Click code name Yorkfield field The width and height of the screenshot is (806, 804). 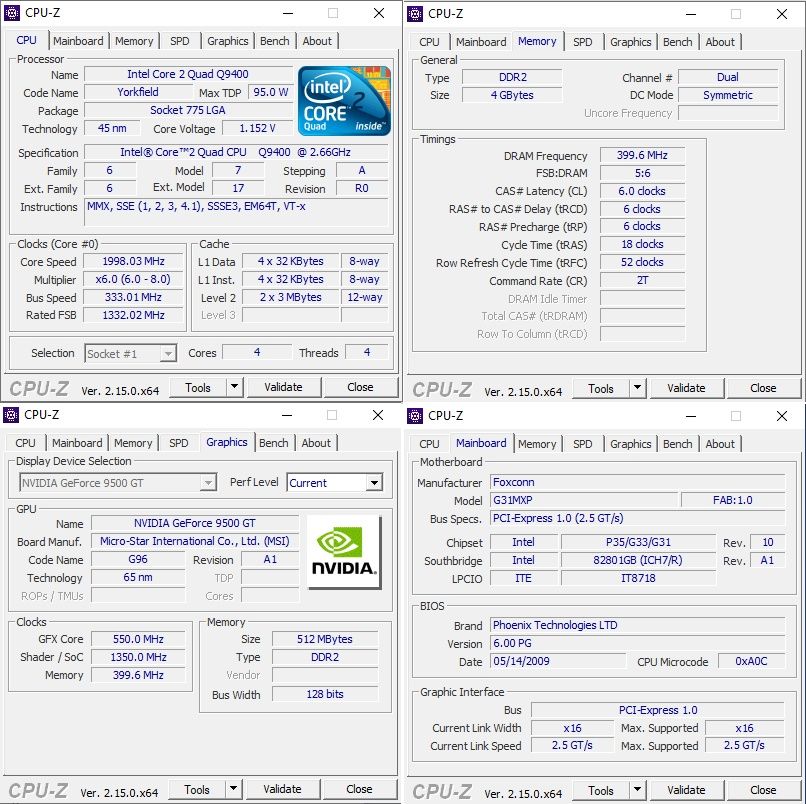138,92
